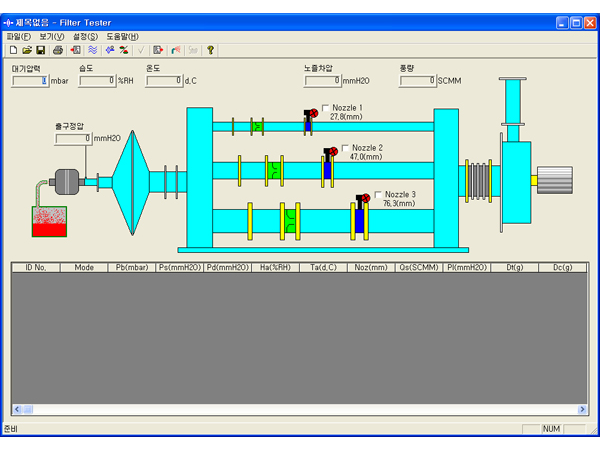Image resolution: width=600 pixels, height=450 pixels.
Task: Click the red valve on Nozzle 3
Action: [364, 199]
